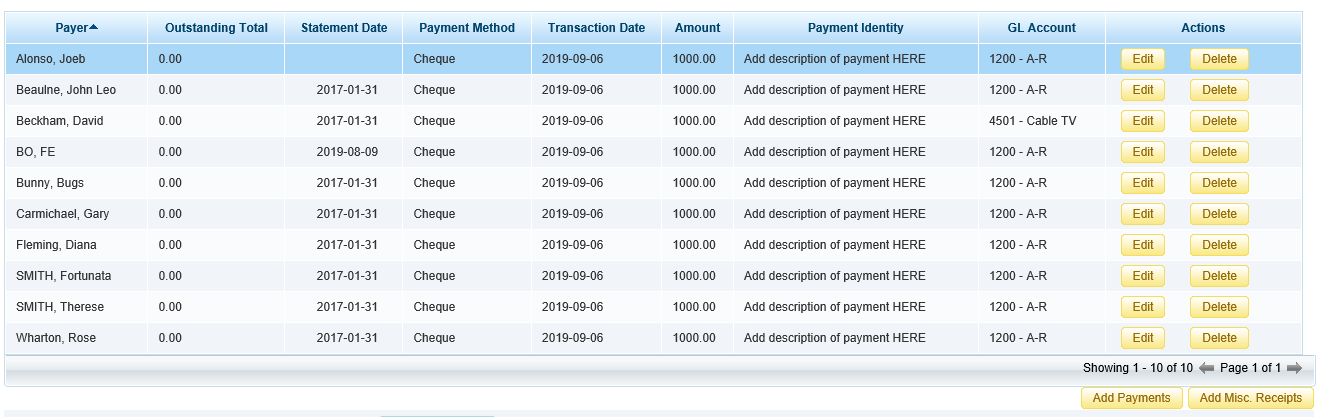Sort by Payment Method column
The height and width of the screenshot is (417, 1321).
pos(467,28)
